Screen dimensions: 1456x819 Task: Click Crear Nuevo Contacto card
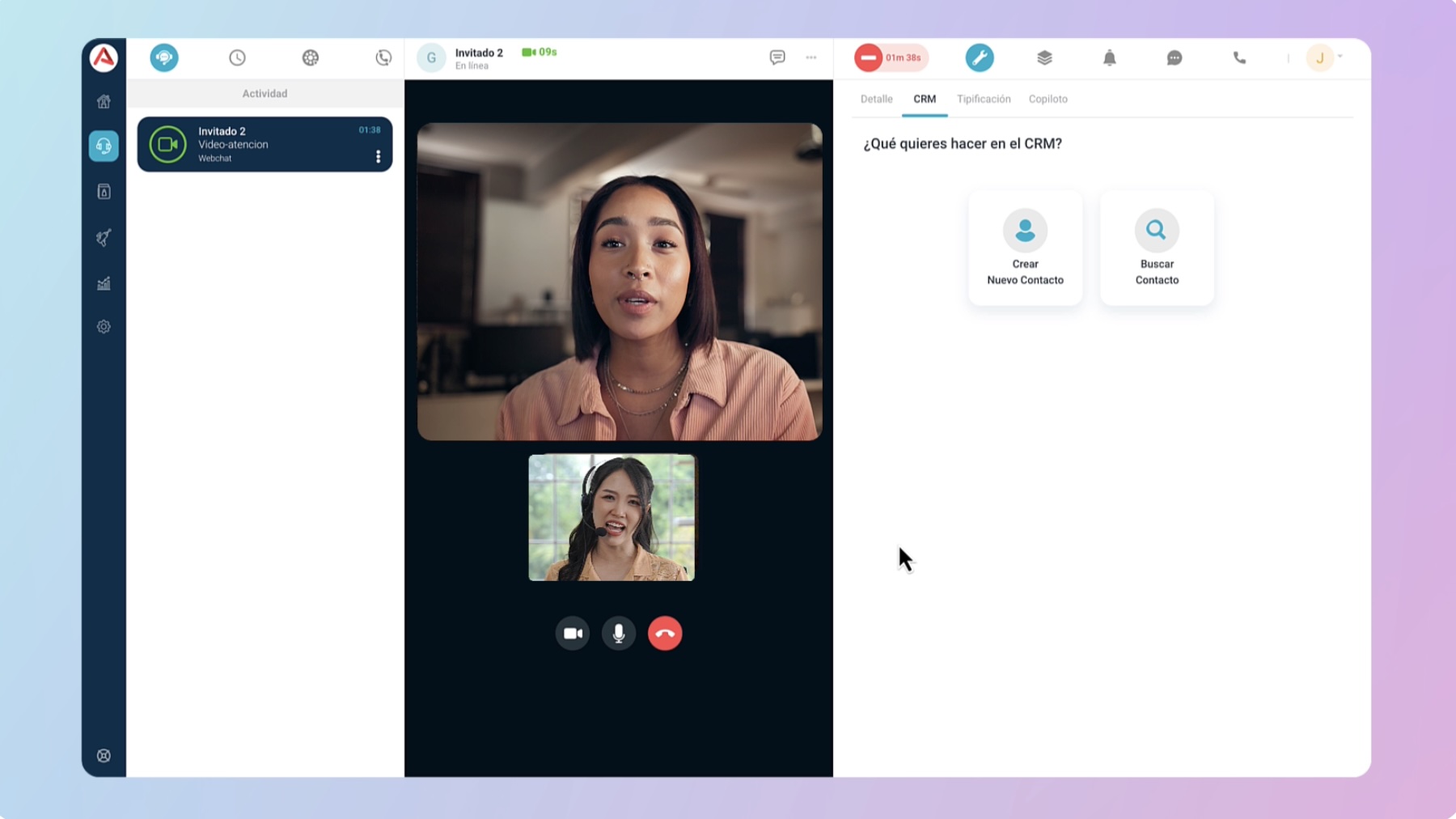1025,248
